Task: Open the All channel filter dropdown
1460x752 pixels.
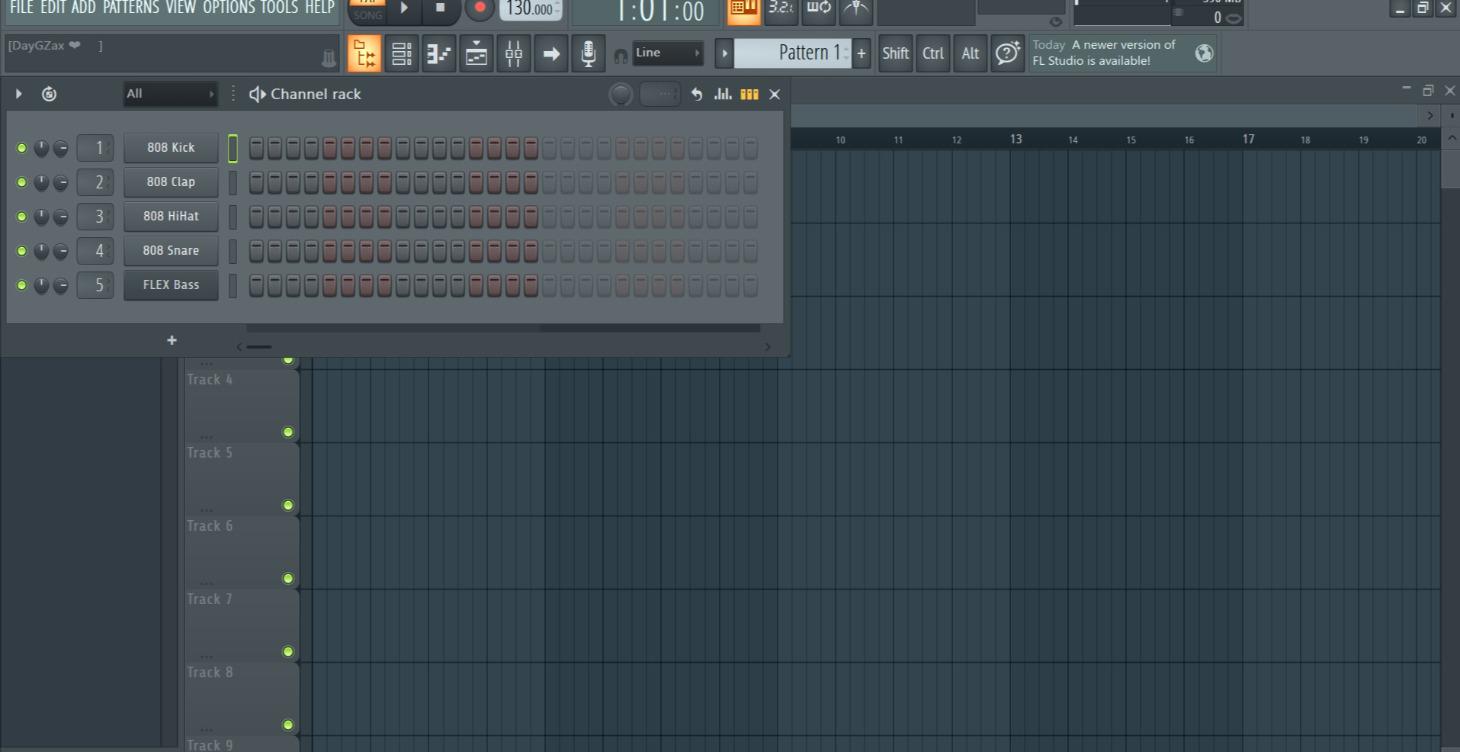Action: (x=170, y=94)
